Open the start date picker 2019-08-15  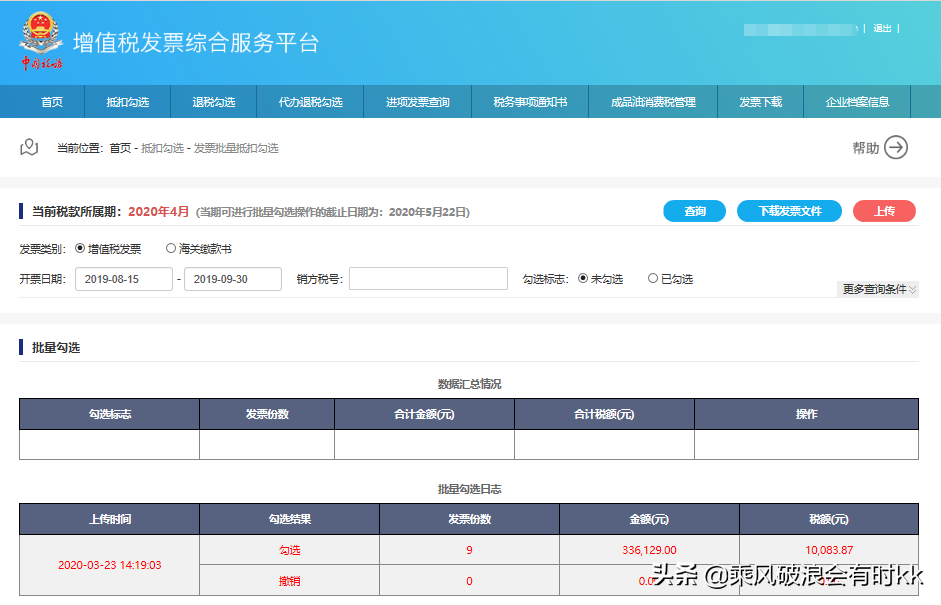122,279
